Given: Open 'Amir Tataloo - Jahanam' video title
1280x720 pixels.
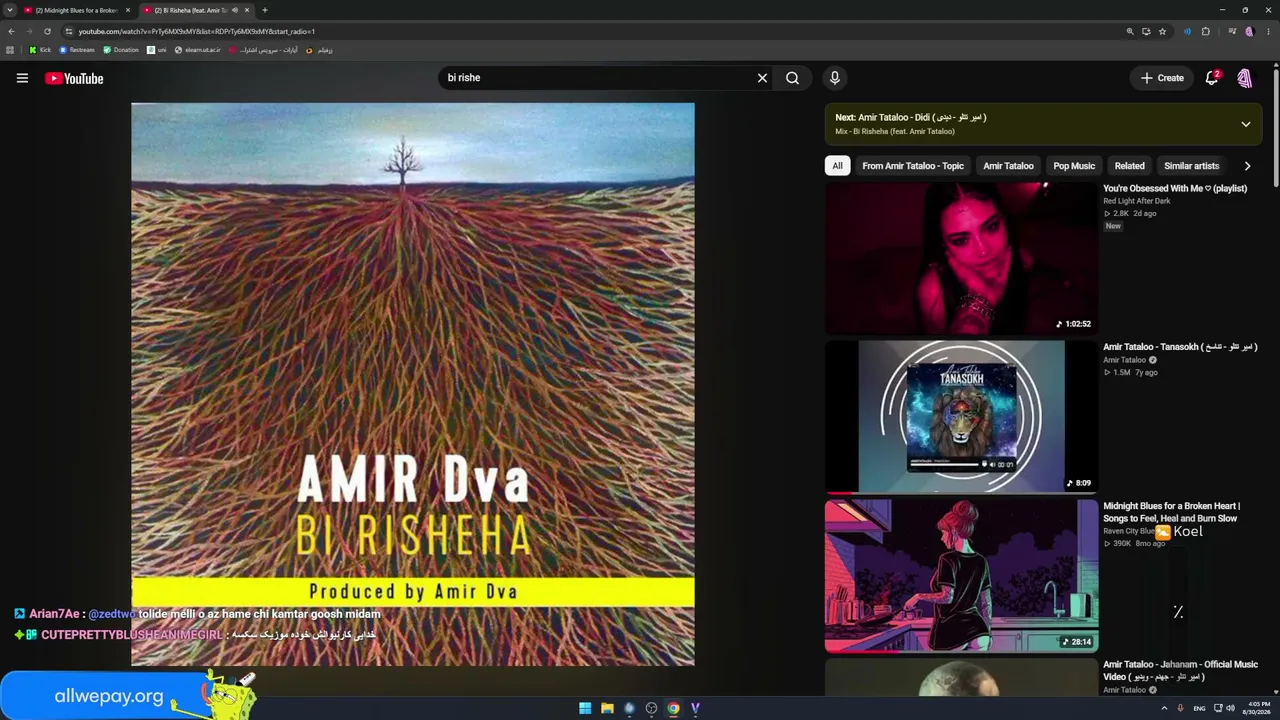Looking at the screenshot, I should (x=1180, y=670).
